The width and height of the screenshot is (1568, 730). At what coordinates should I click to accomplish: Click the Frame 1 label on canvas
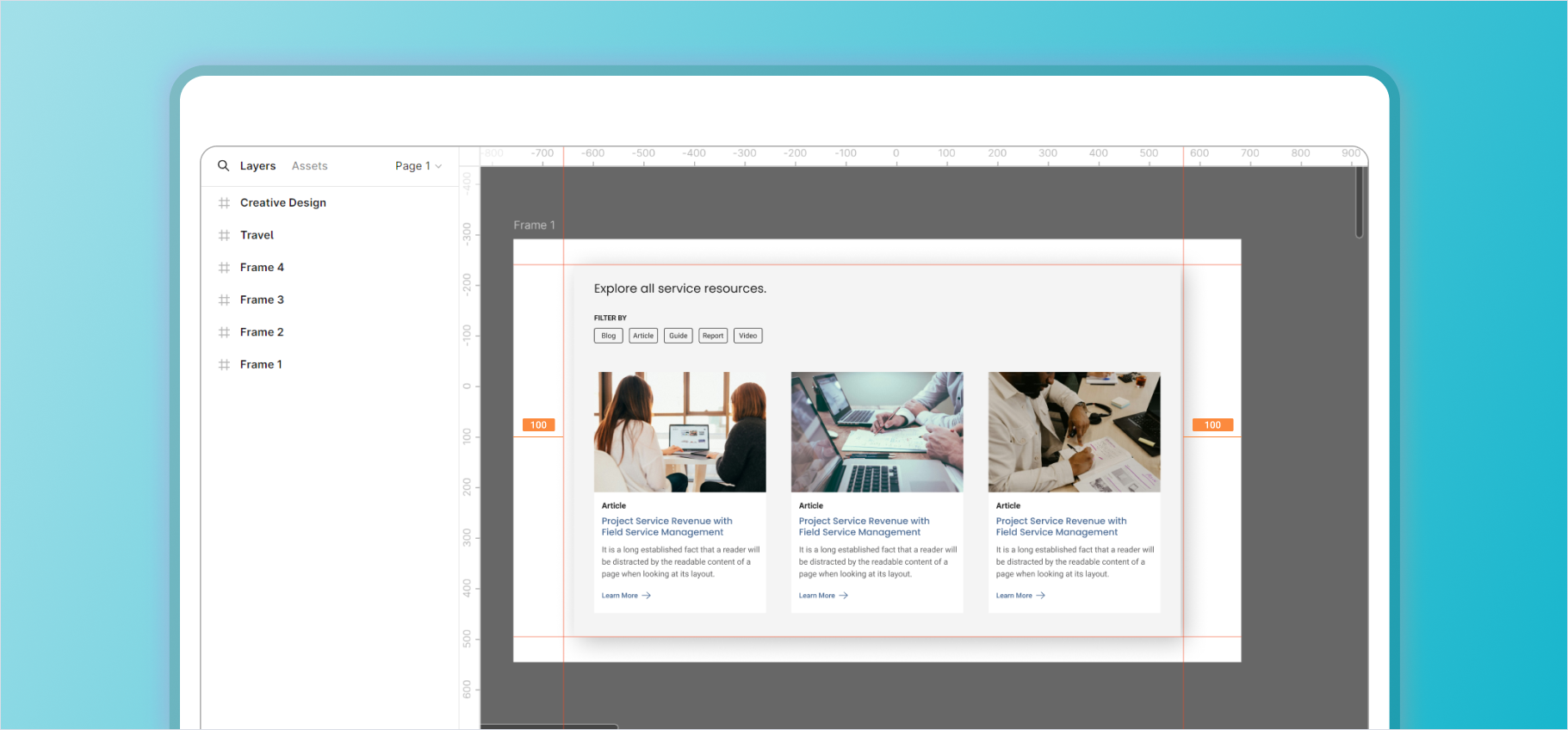point(534,226)
